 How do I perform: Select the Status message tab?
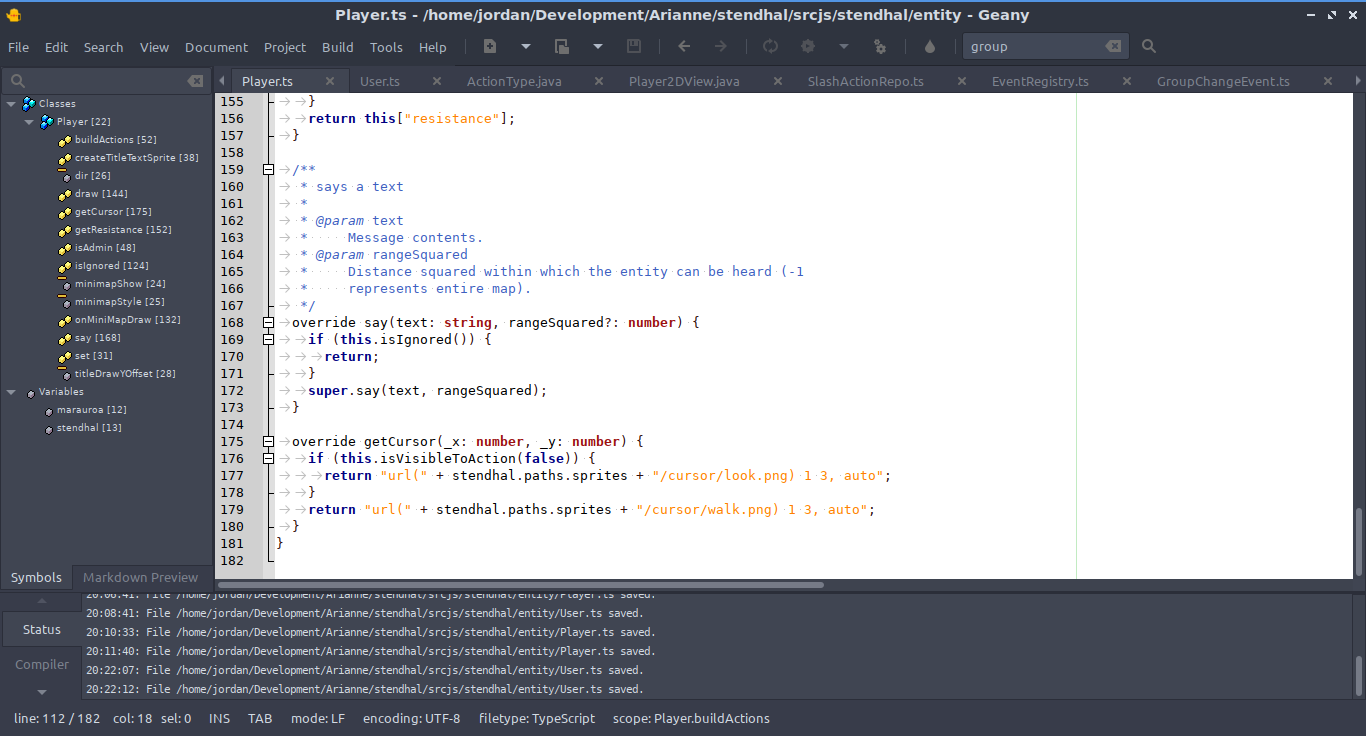pos(42,629)
